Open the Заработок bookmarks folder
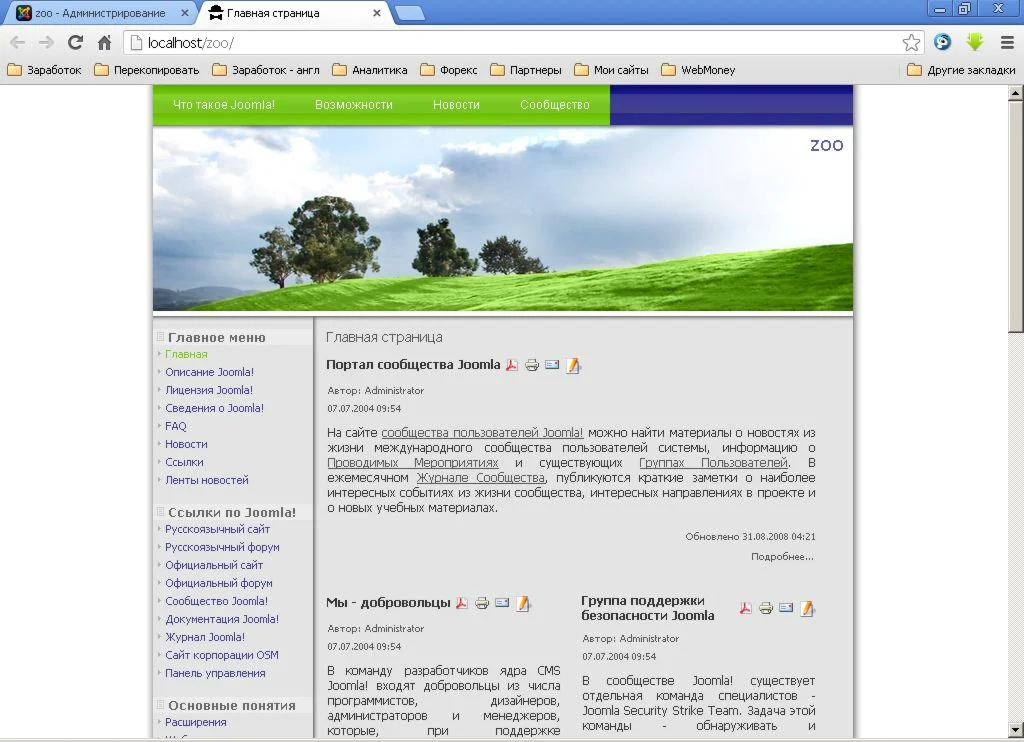The width and height of the screenshot is (1024, 742). 44,70
